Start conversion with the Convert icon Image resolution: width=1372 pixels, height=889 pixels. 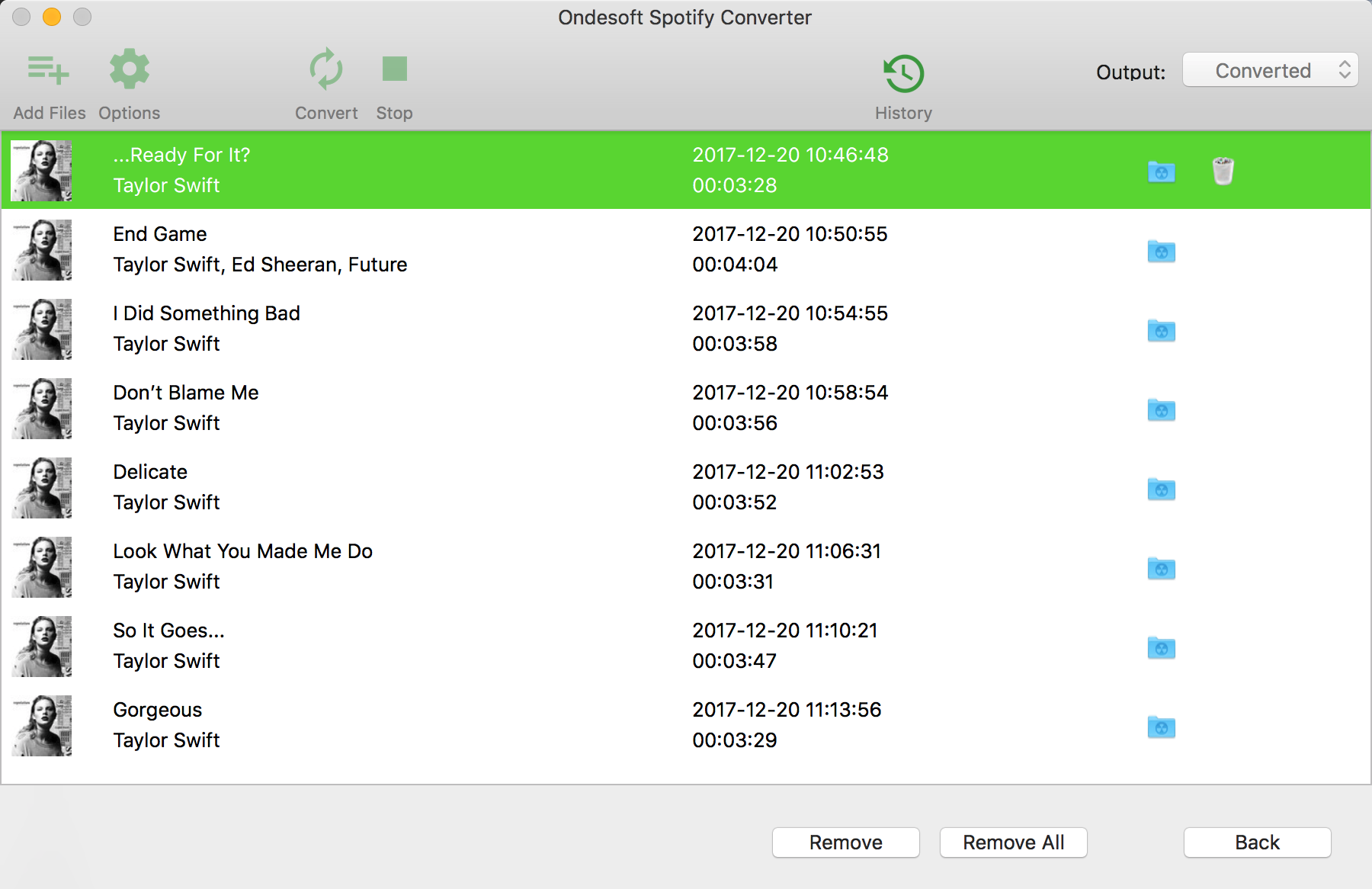326,69
